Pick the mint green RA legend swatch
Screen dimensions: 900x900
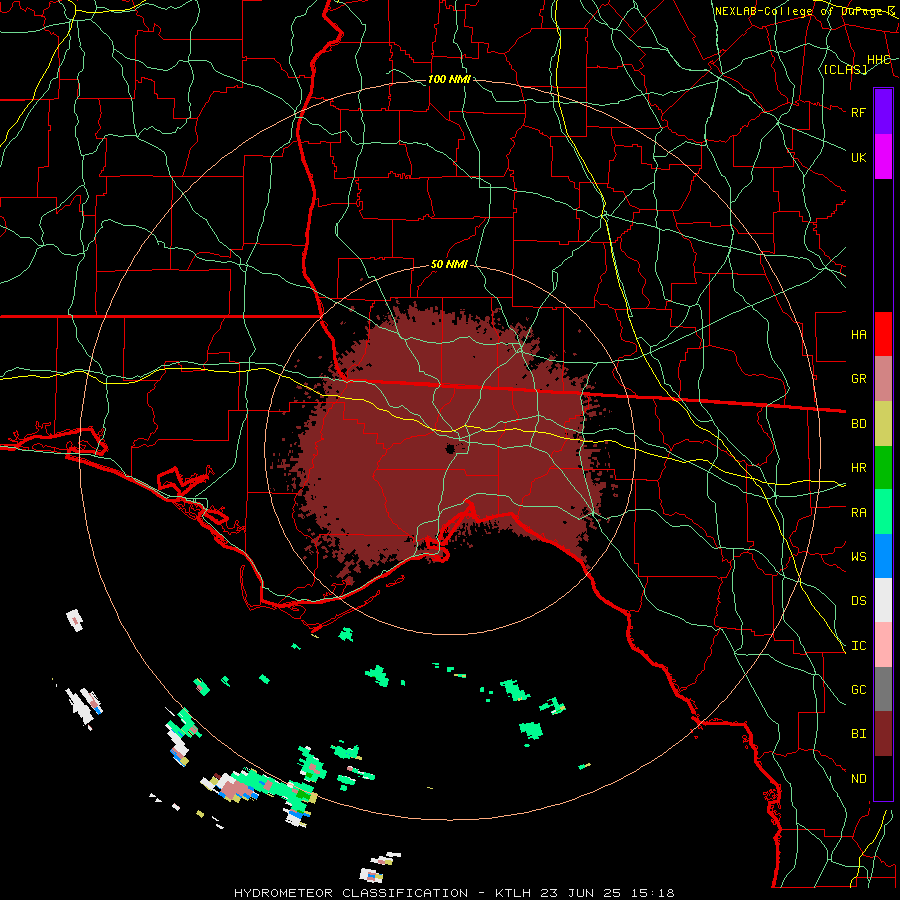click(883, 512)
